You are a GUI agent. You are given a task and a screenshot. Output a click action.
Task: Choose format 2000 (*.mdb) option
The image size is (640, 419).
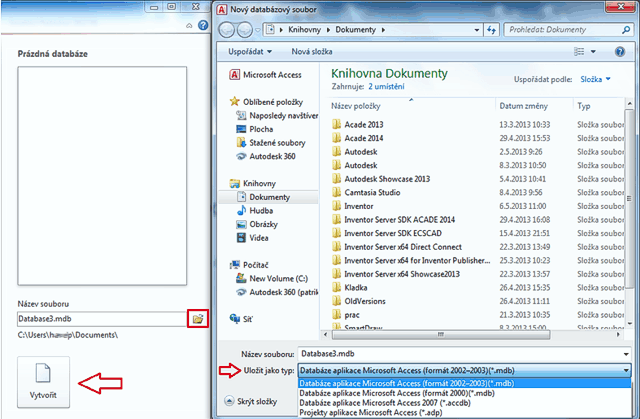pyautogui.click(x=464, y=393)
